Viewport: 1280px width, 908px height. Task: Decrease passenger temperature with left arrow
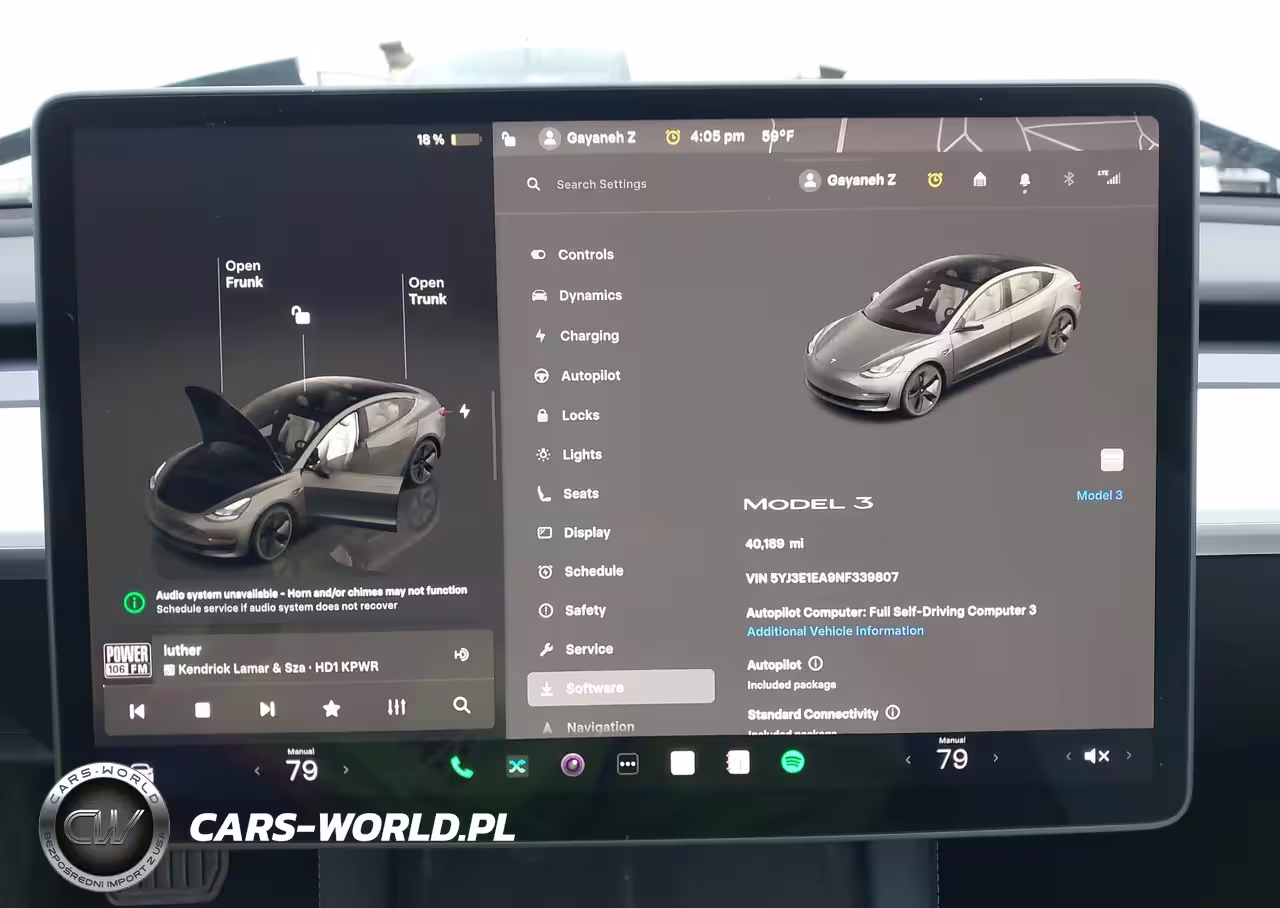[908, 760]
